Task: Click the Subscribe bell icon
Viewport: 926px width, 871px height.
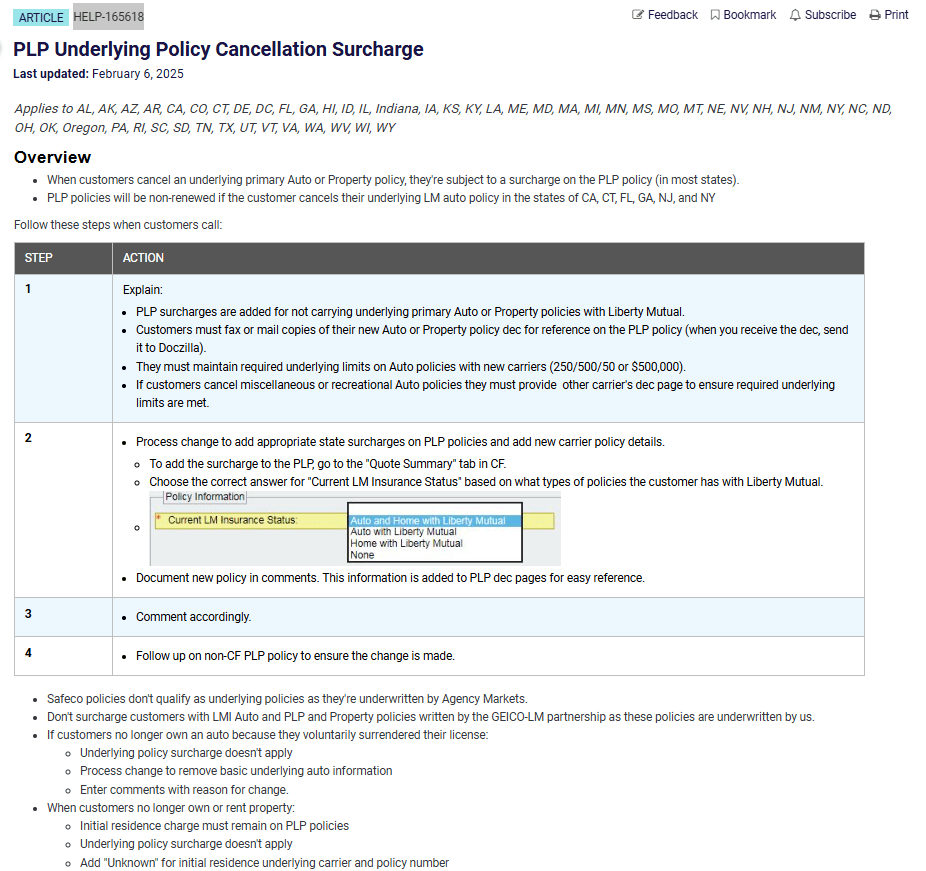Action: [795, 15]
